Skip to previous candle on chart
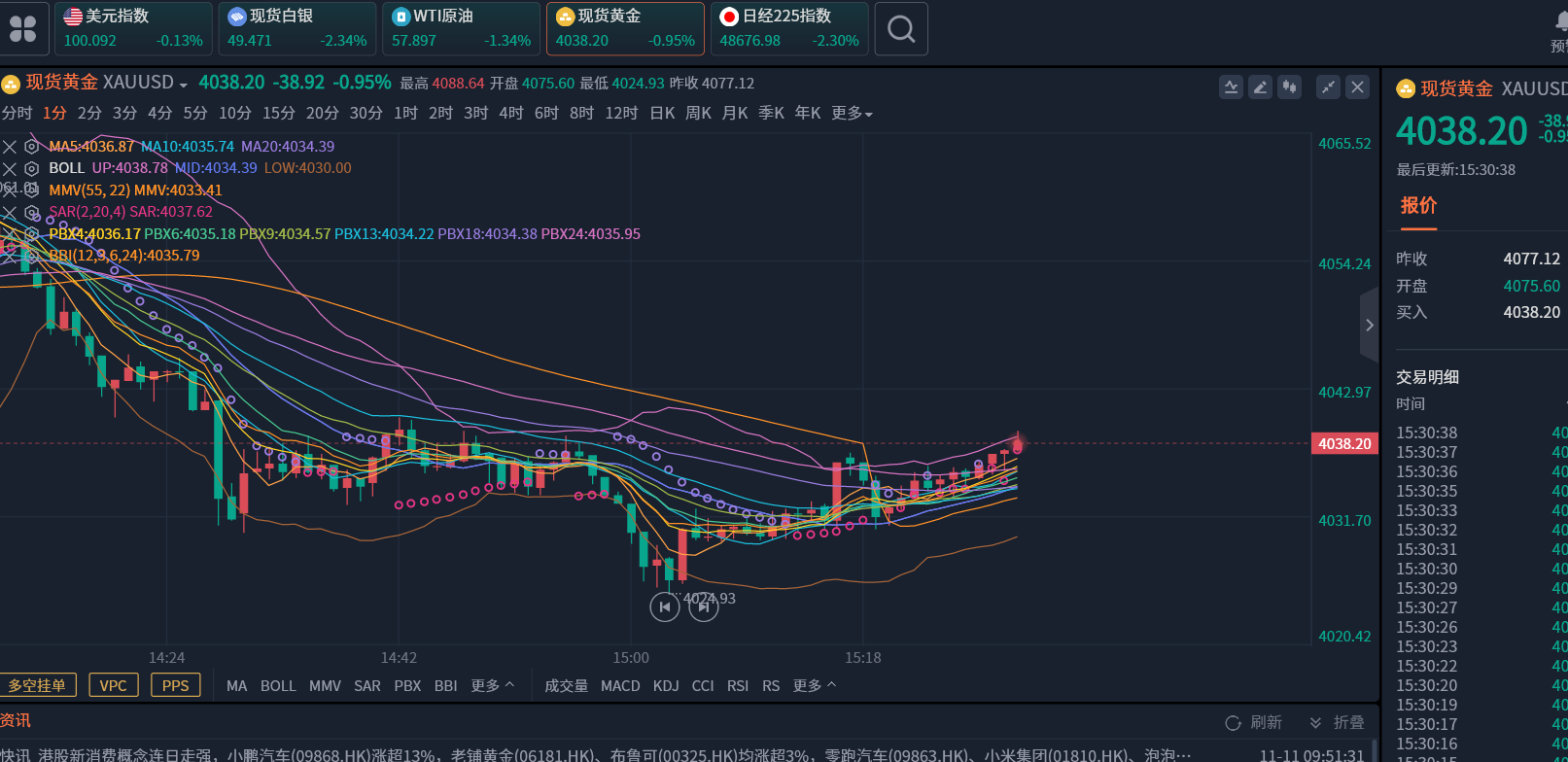Screen dimensions: 1568x762 (x=664, y=606)
